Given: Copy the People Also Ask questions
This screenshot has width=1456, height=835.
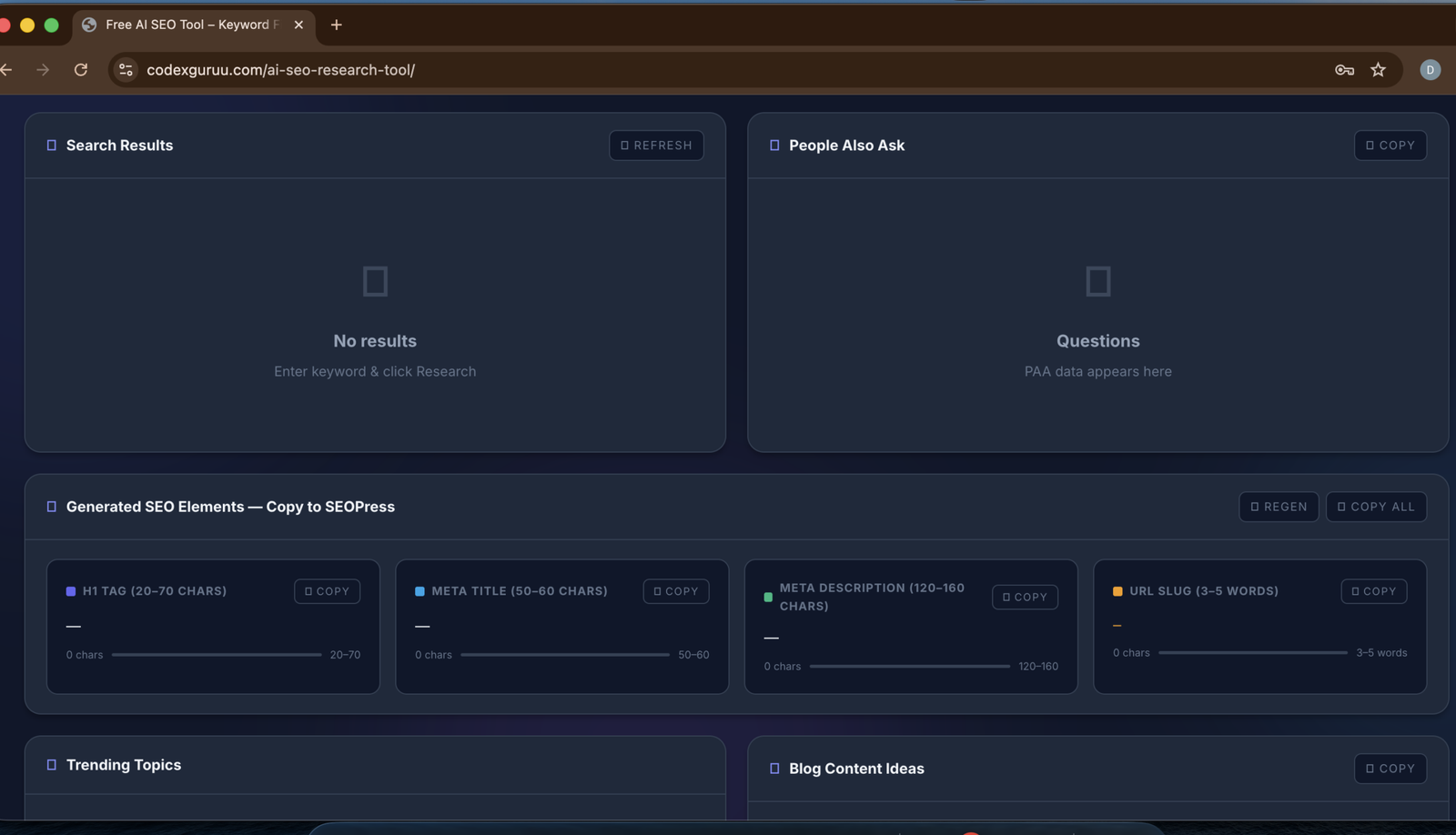Looking at the screenshot, I should pos(1390,146).
